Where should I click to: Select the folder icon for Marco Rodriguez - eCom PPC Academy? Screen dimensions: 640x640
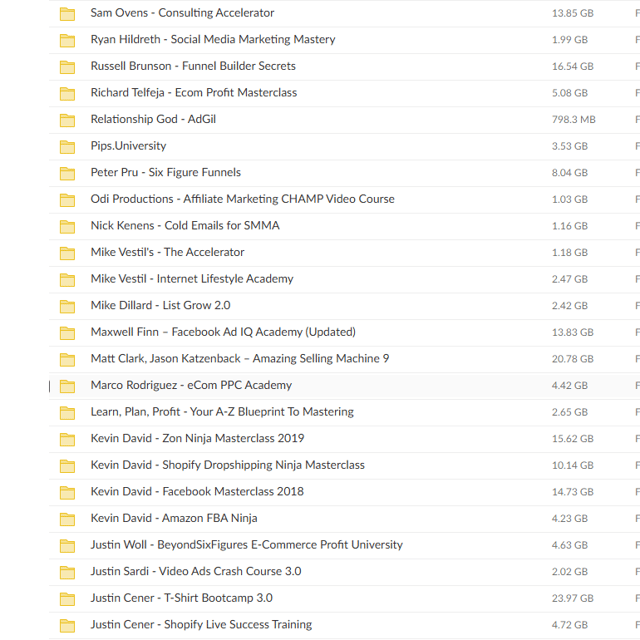click(x=67, y=386)
